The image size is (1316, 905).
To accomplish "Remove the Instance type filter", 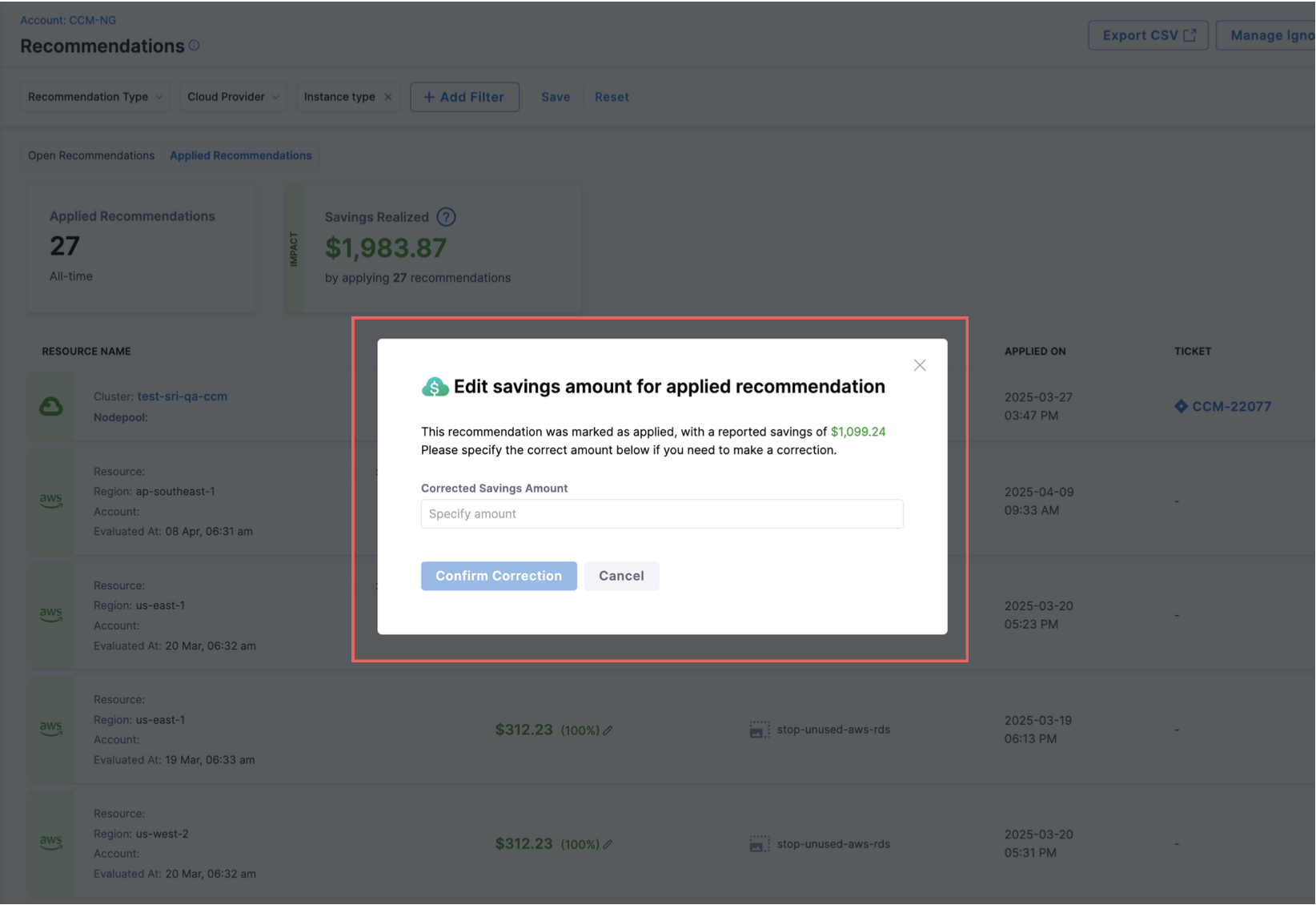I will [388, 97].
